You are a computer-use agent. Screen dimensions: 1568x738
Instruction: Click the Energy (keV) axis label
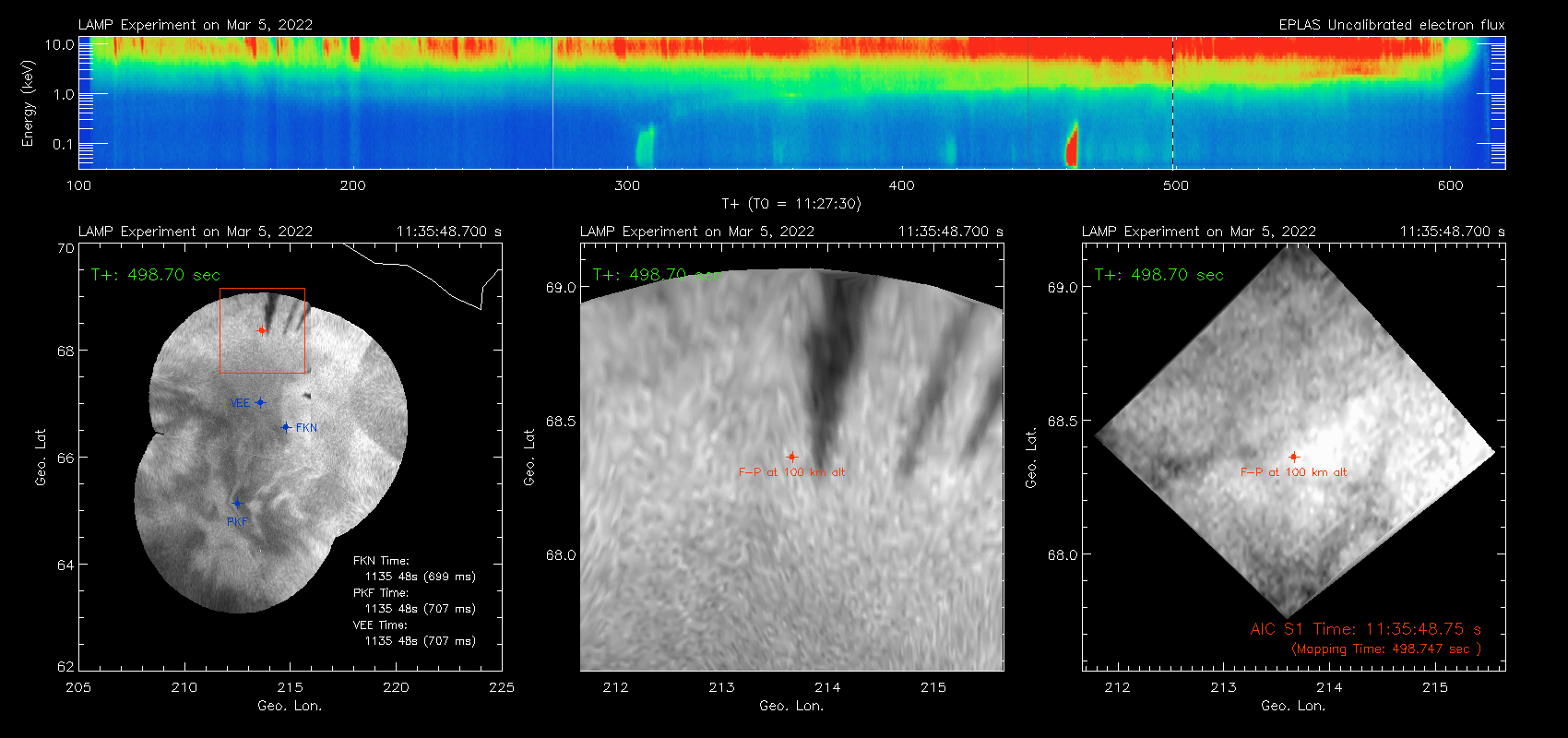point(29,103)
